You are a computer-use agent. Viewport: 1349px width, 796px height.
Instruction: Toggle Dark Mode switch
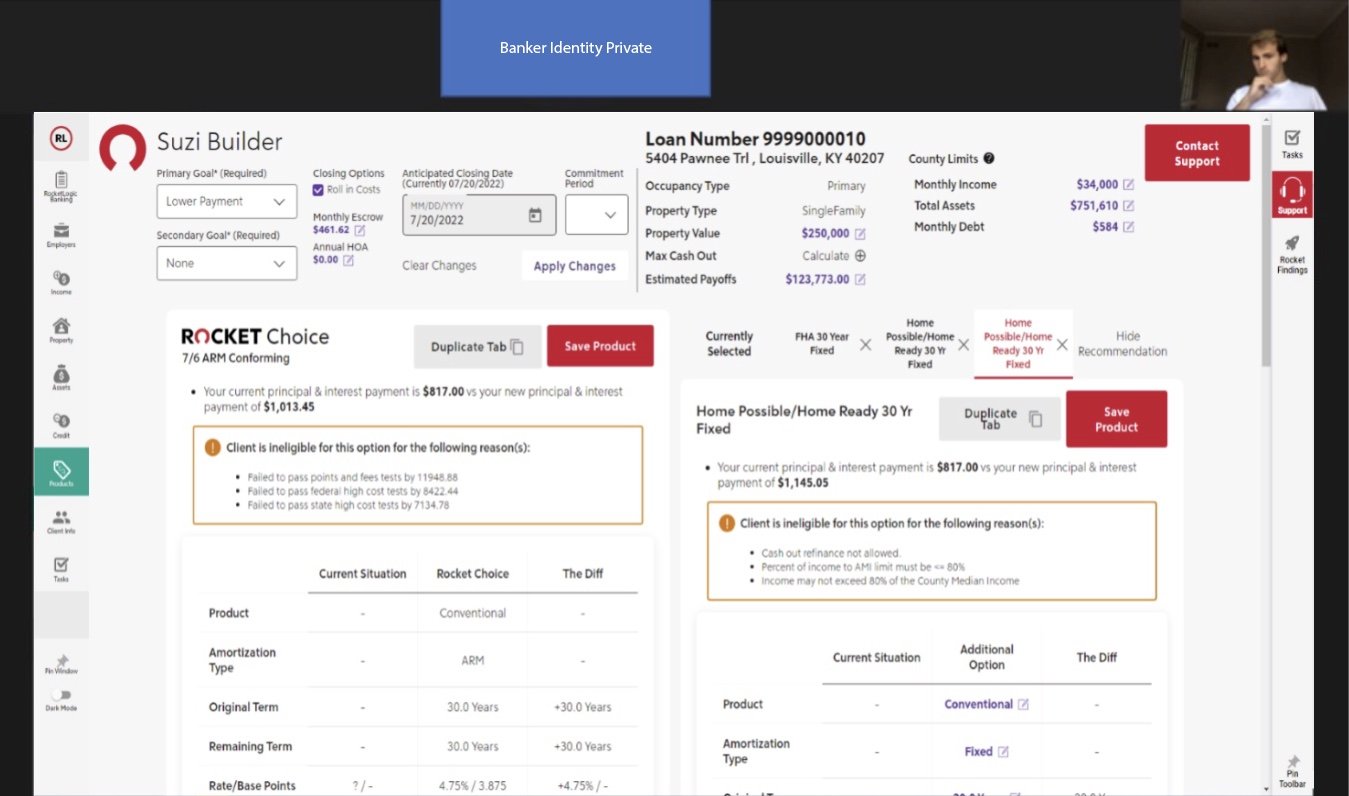(x=61, y=695)
